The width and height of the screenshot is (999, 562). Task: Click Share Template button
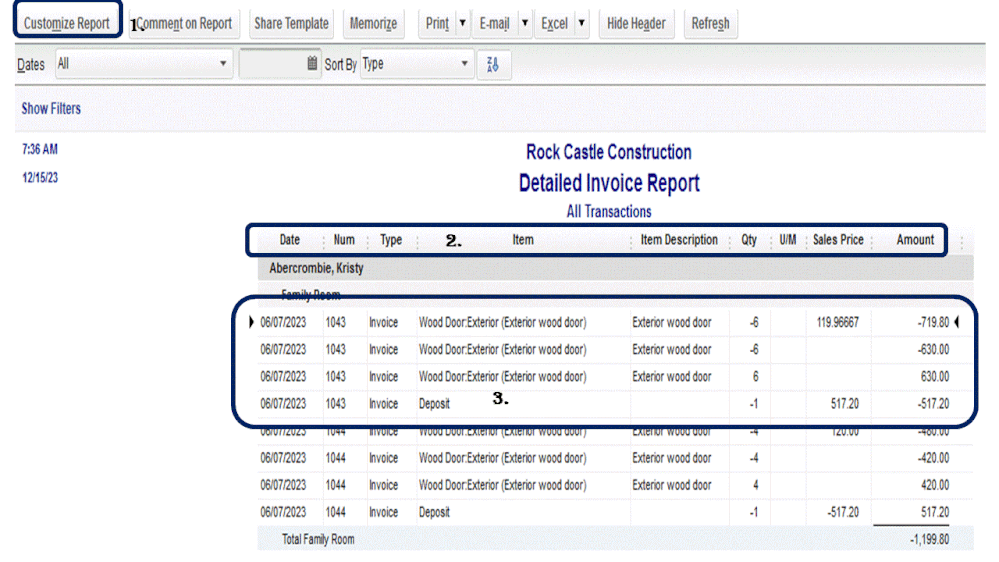[x=291, y=24]
